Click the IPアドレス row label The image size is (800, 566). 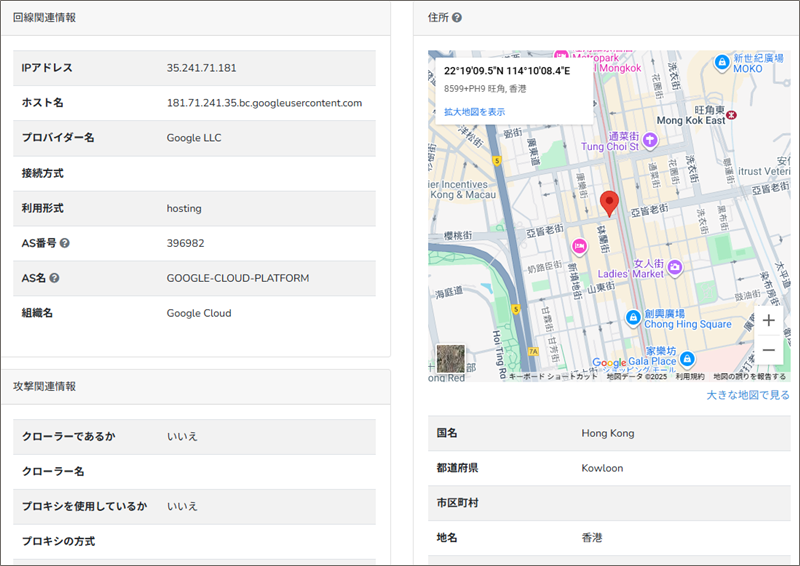point(47,68)
